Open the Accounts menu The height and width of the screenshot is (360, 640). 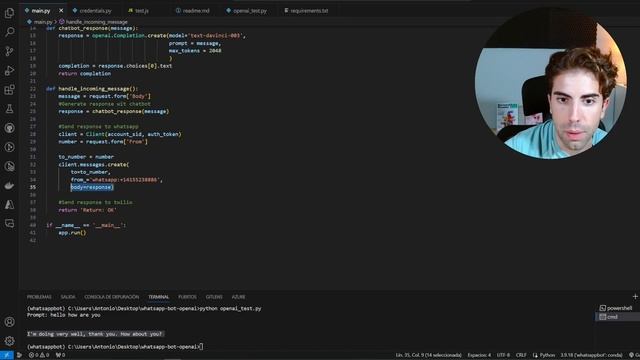coord(9,322)
